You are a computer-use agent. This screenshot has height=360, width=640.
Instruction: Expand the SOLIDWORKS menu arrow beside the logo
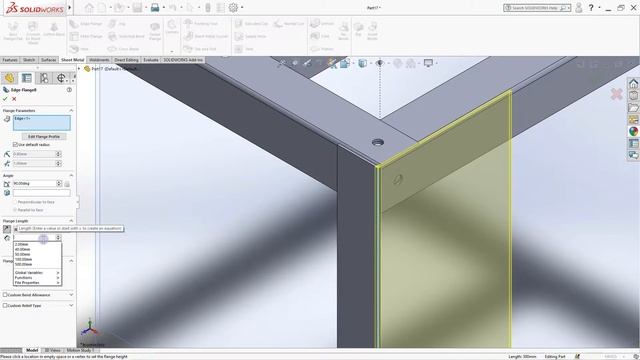(x=70, y=8)
